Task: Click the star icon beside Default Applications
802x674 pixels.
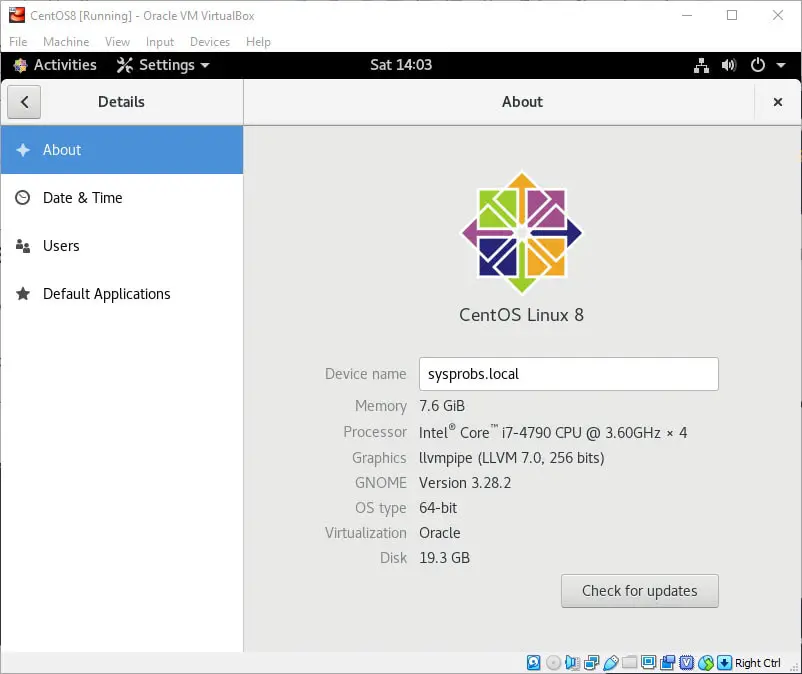Action: click(x=23, y=294)
